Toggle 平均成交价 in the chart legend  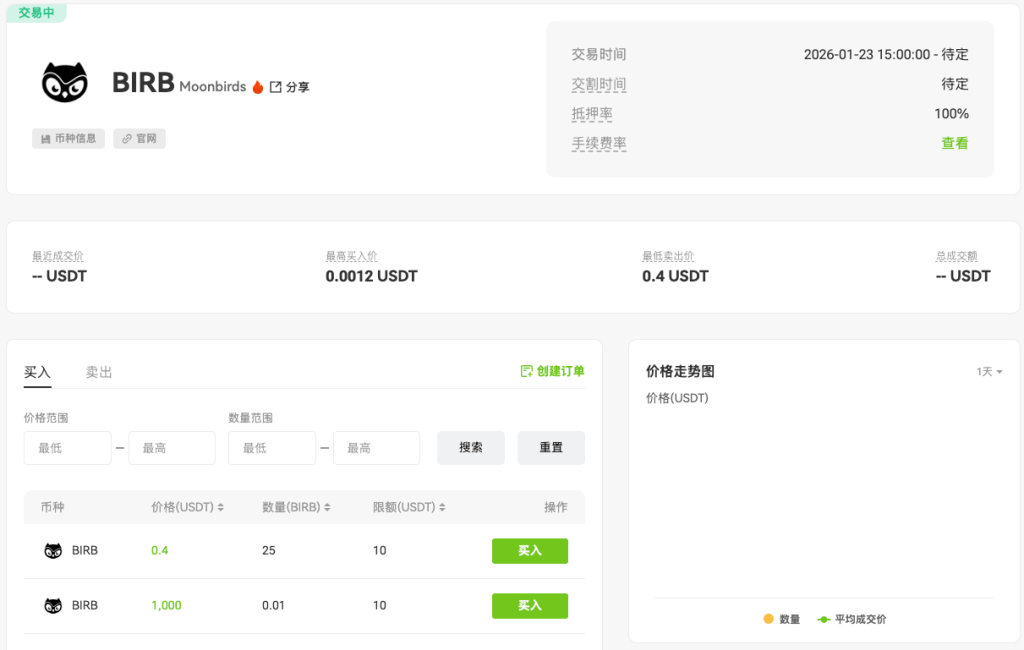(851, 619)
